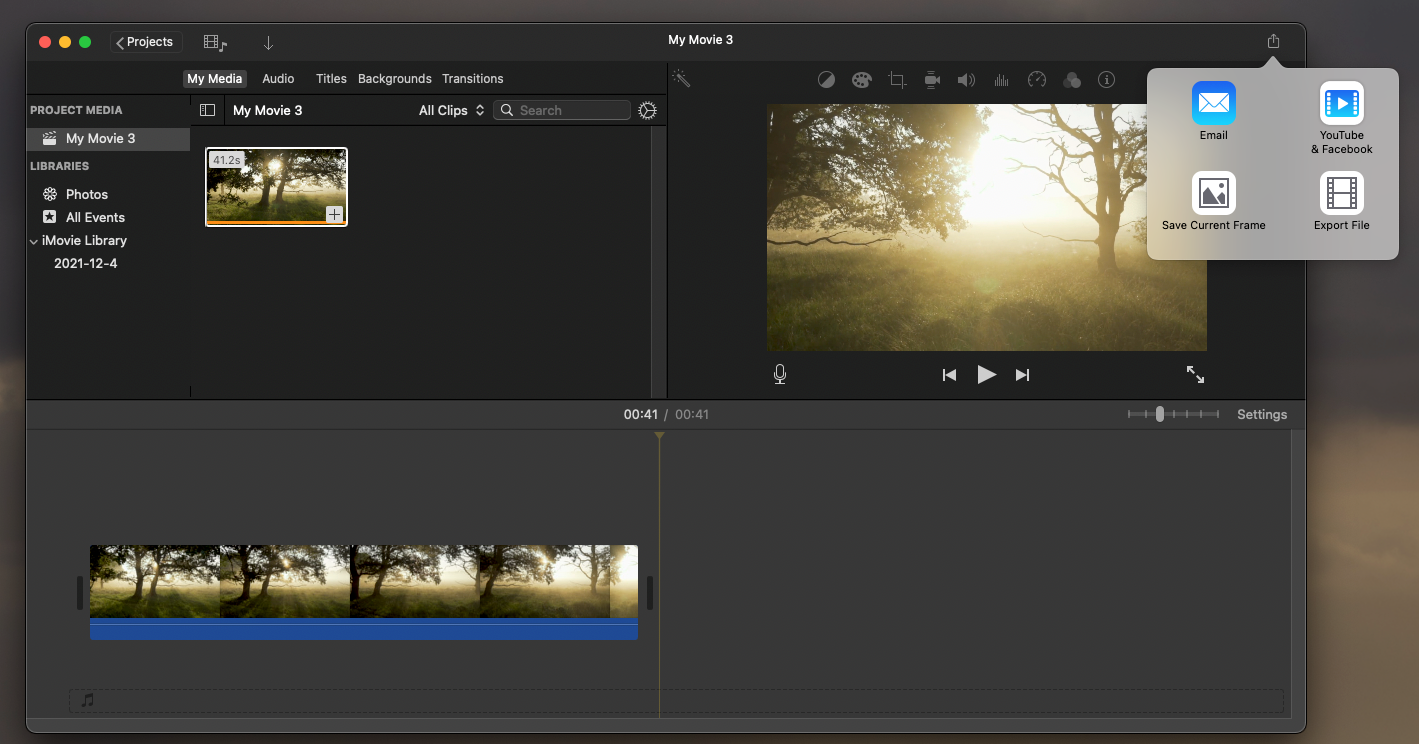
Task: Click the viewer preview image
Action: [987, 227]
